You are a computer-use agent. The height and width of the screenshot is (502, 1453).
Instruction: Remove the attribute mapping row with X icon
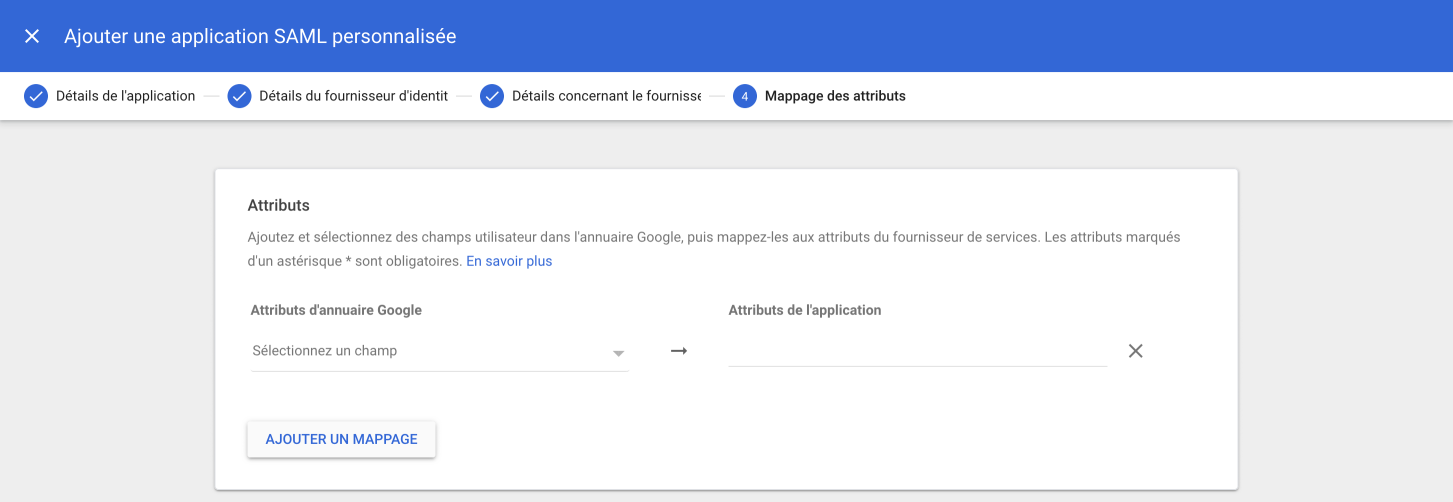[1135, 351]
